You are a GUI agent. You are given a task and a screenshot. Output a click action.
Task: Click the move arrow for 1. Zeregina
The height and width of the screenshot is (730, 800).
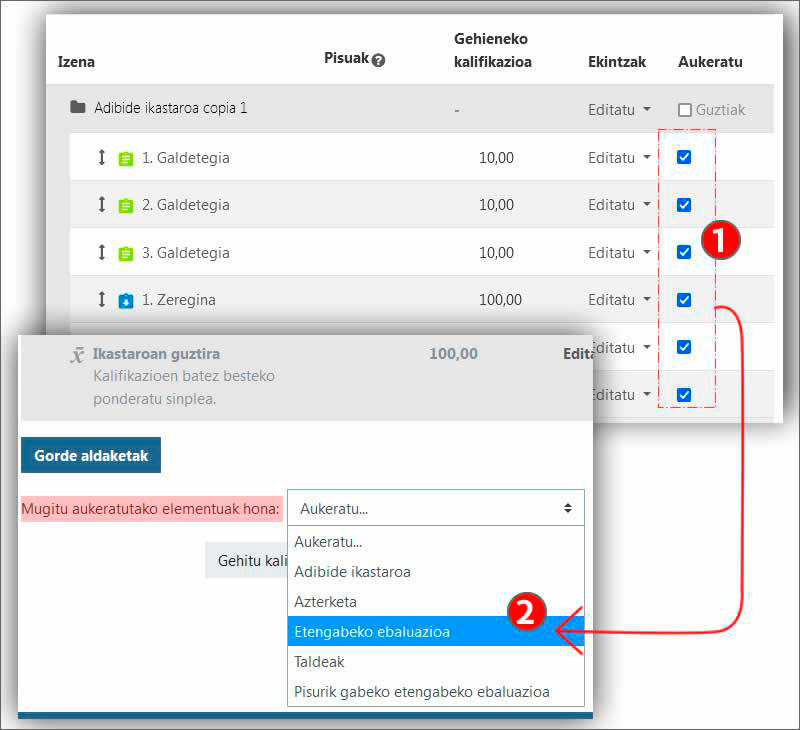click(101, 299)
